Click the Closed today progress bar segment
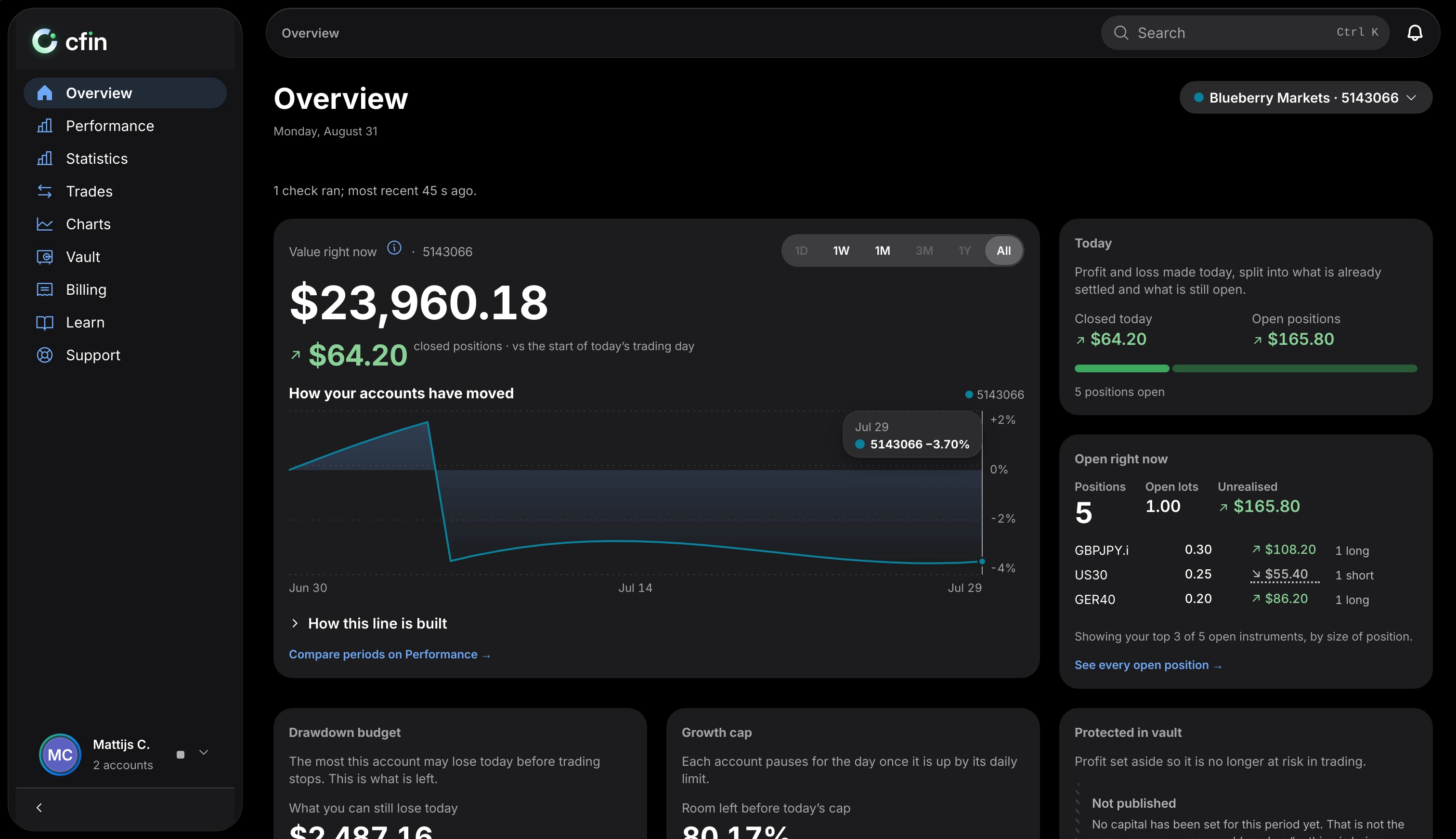 (x=1121, y=368)
